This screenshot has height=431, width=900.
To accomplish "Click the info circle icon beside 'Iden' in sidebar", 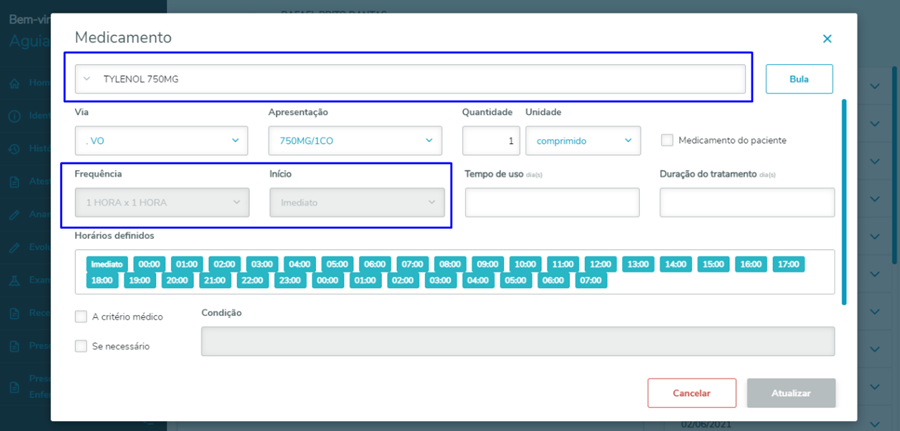I will pos(14,116).
